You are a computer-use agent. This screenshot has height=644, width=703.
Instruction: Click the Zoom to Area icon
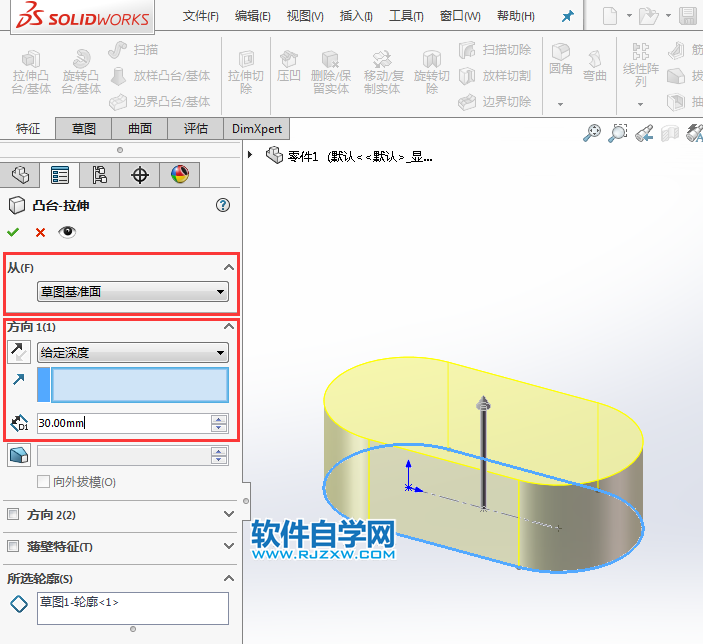coord(617,133)
